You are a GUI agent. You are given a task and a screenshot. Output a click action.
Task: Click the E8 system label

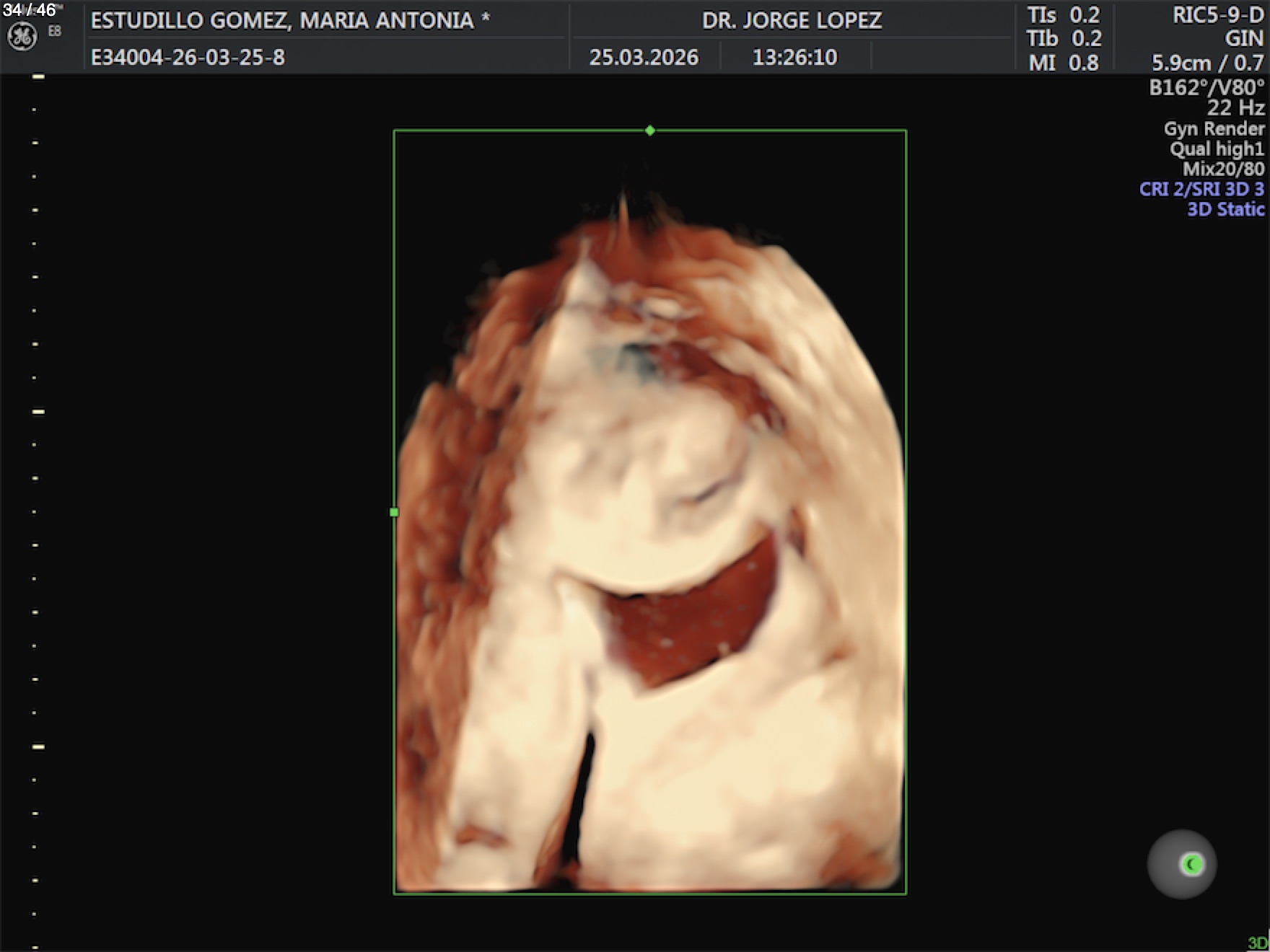coord(55,32)
